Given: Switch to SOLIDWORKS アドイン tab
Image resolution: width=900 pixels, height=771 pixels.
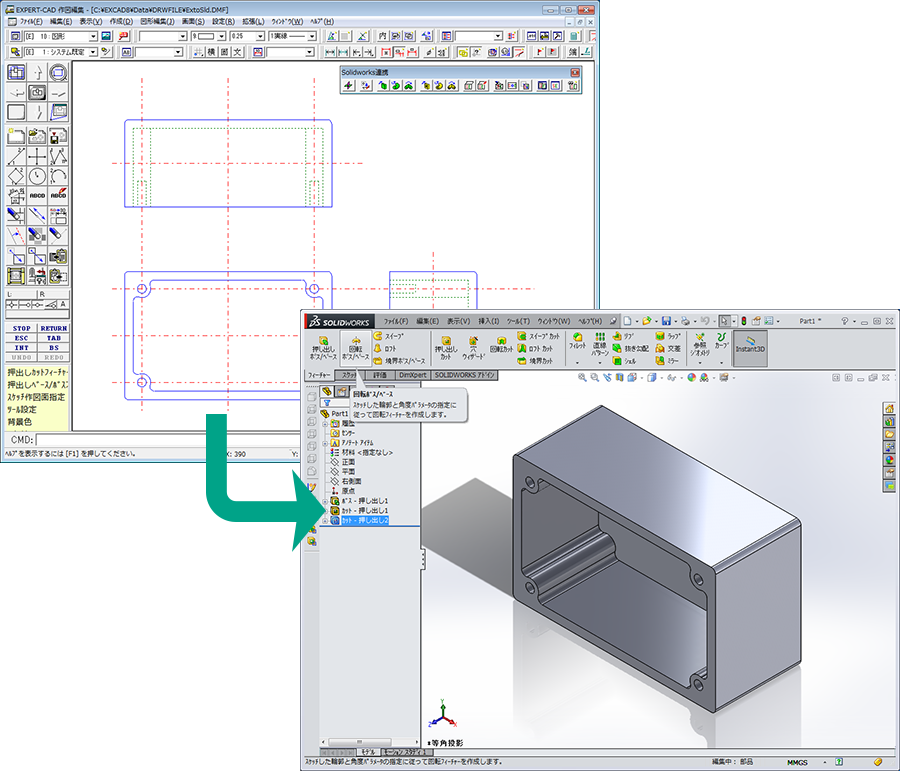Looking at the screenshot, I should [x=465, y=375].
